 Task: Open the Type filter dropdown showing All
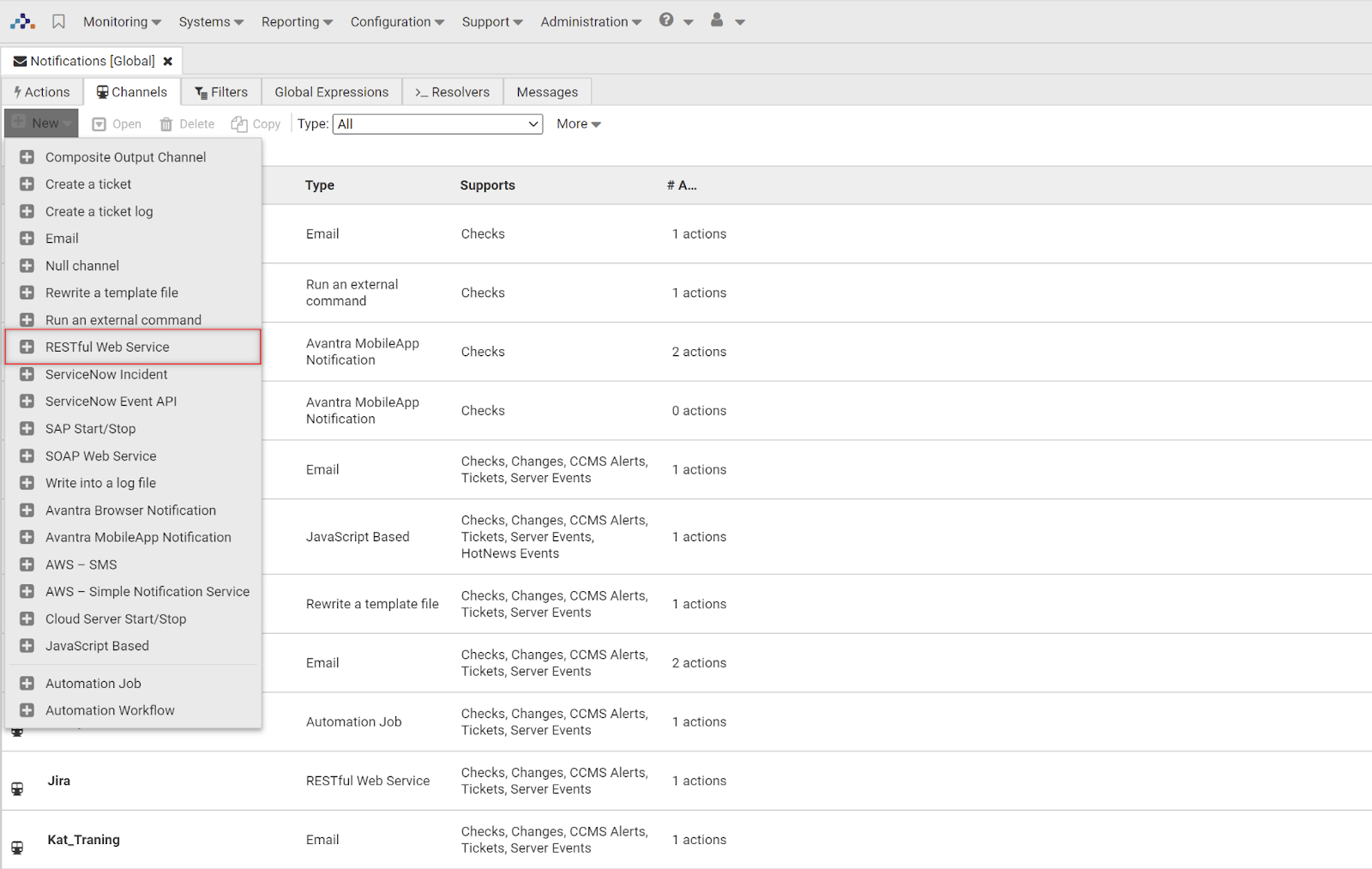pyautogui.click(x=437, y=124)
